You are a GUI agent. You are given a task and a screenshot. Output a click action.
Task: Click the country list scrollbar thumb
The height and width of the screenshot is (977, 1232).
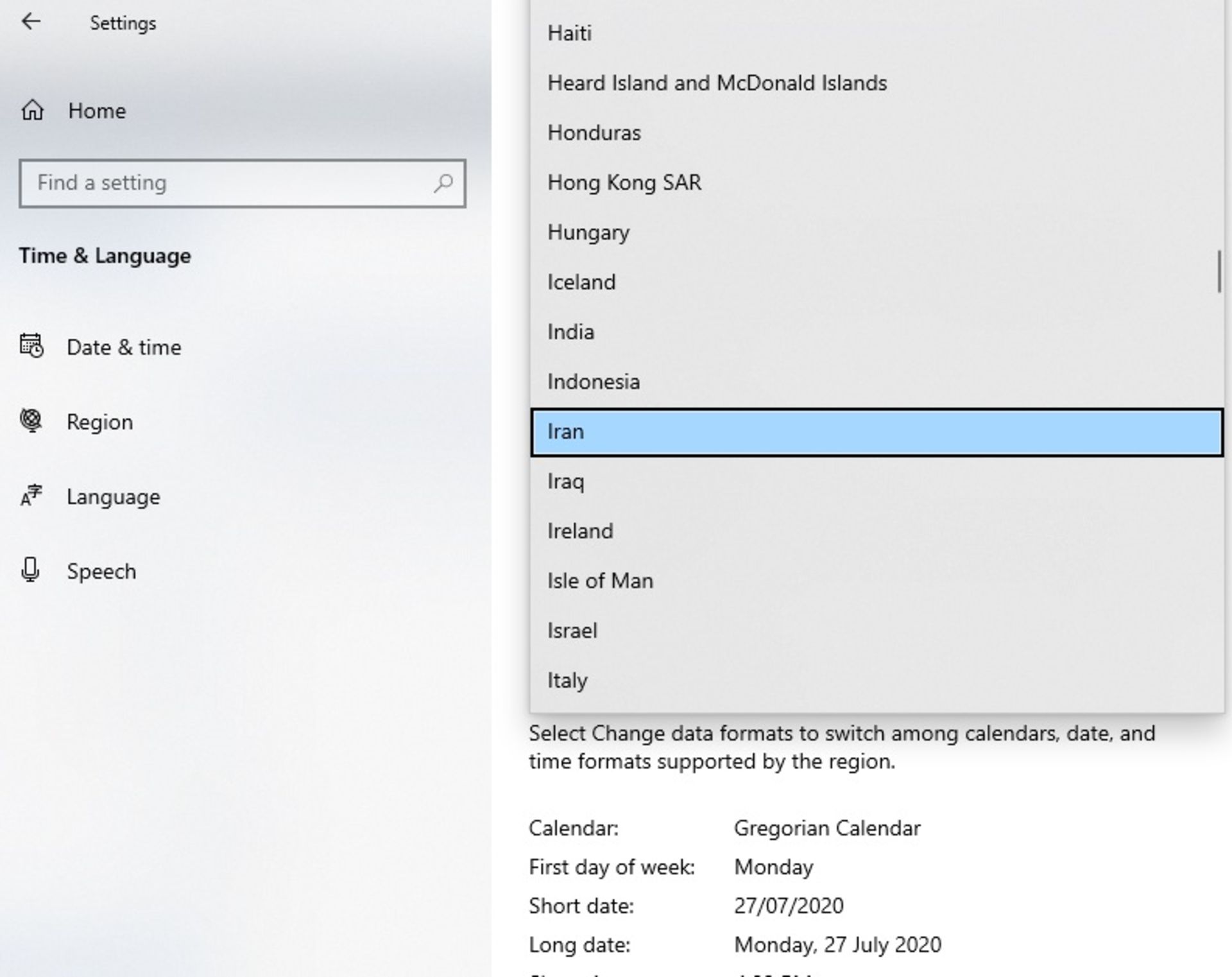pos(1219,272)
